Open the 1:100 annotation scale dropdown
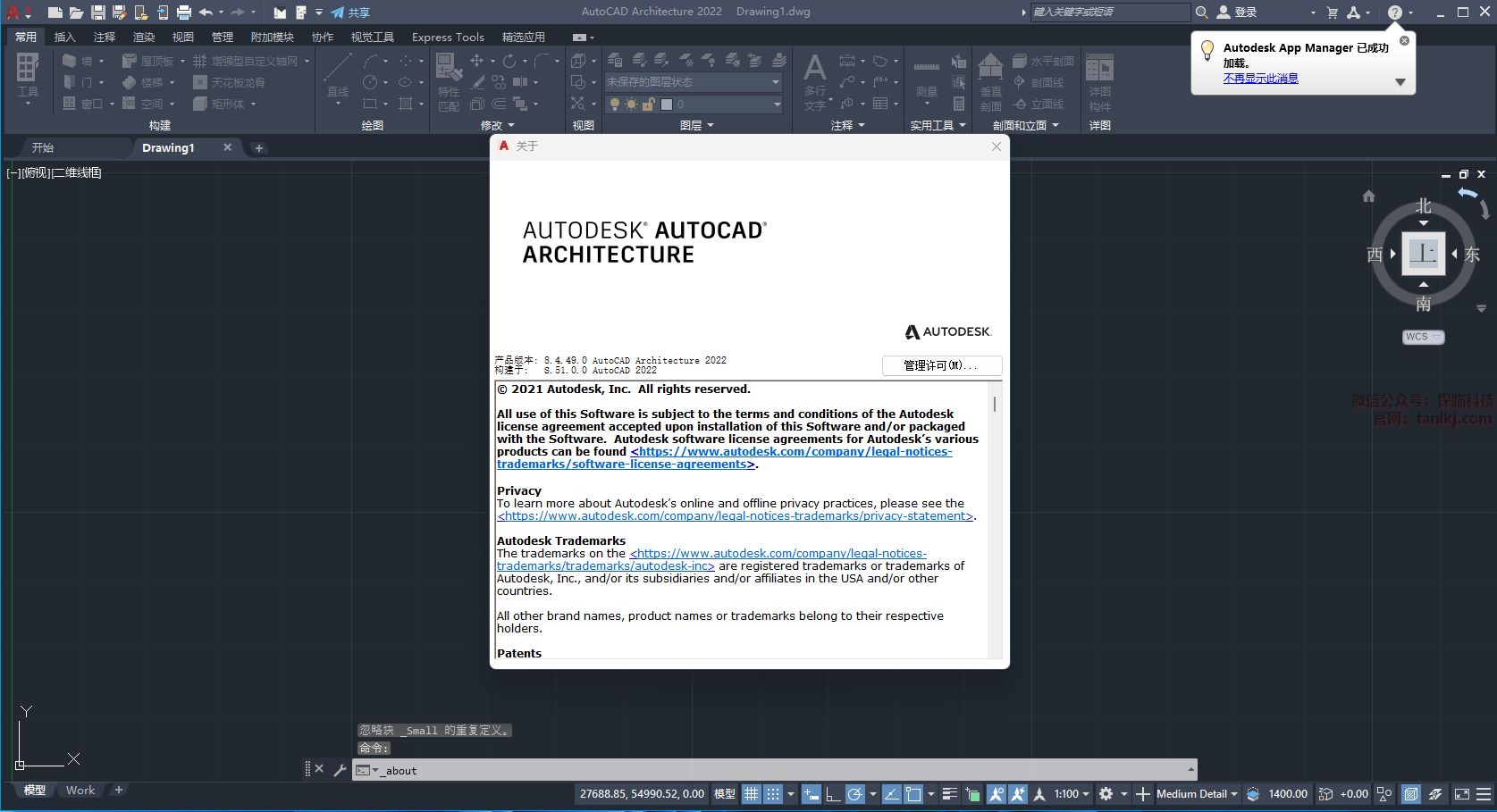Image resolution: width=1497 pixels, height=812 pixels. (1072, 794)
